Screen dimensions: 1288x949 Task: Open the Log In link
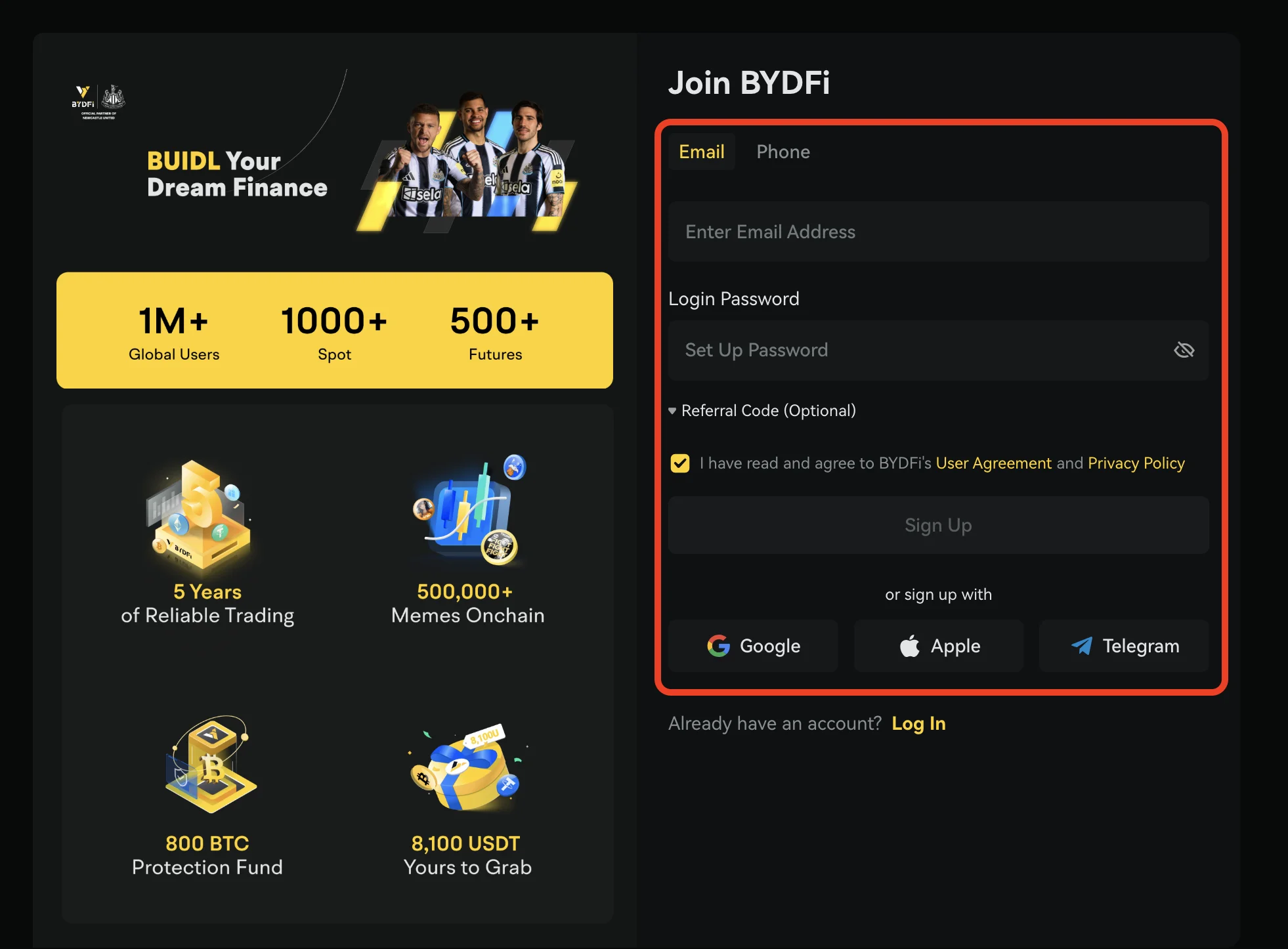click(x=918, y=723)
